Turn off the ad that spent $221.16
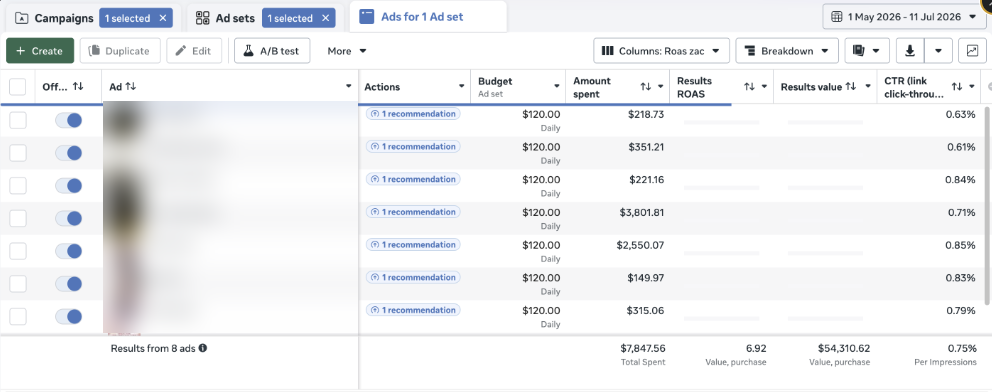 pyautogui.click(x=68, y=186)
